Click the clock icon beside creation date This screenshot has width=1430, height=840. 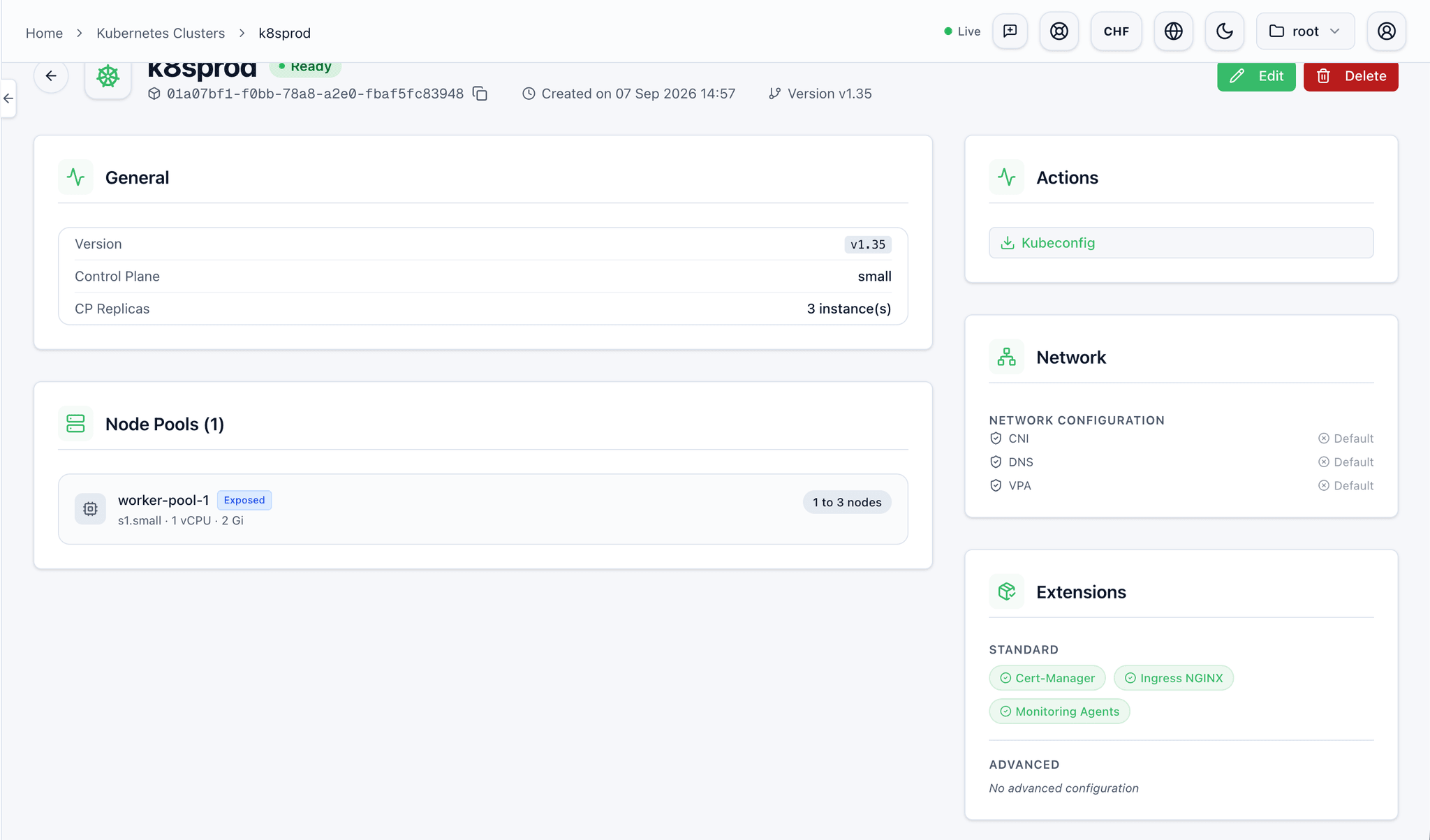coord(529,94)
